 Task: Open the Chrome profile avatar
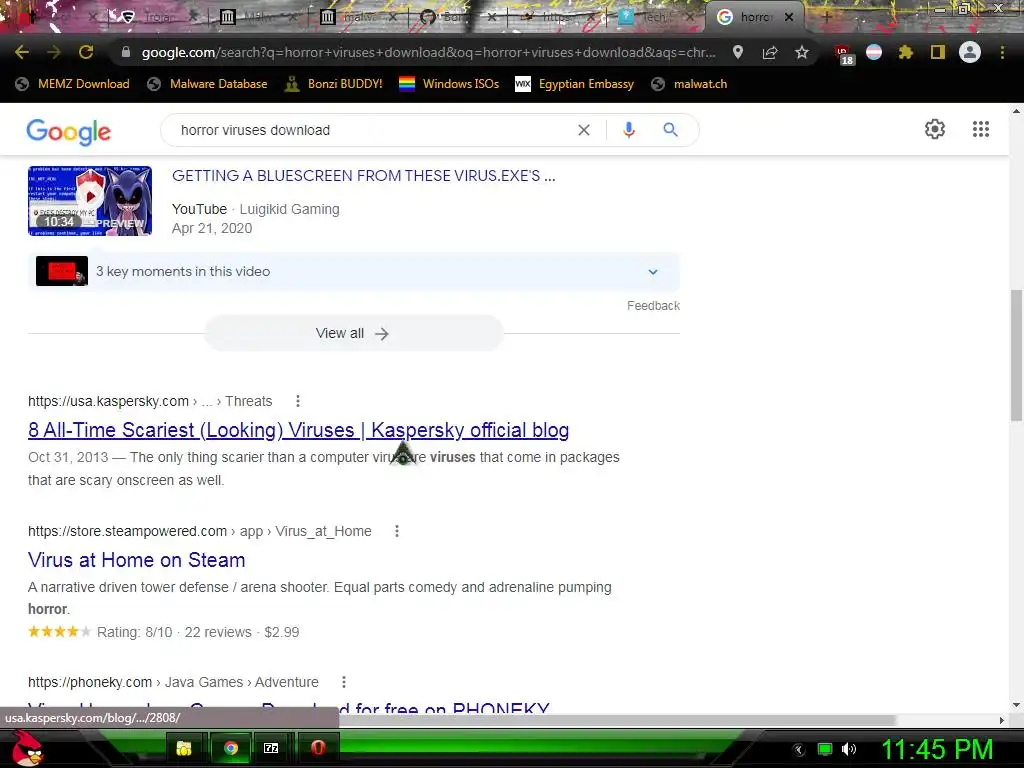(970, 52)
